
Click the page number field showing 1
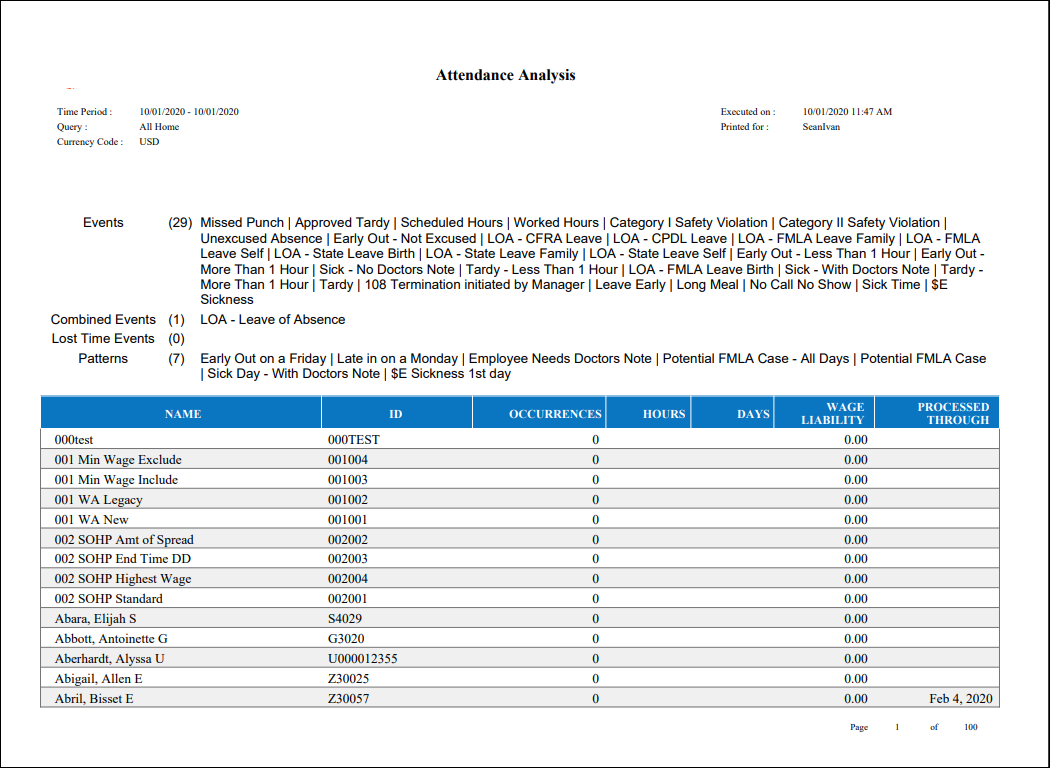coord(896,727)
